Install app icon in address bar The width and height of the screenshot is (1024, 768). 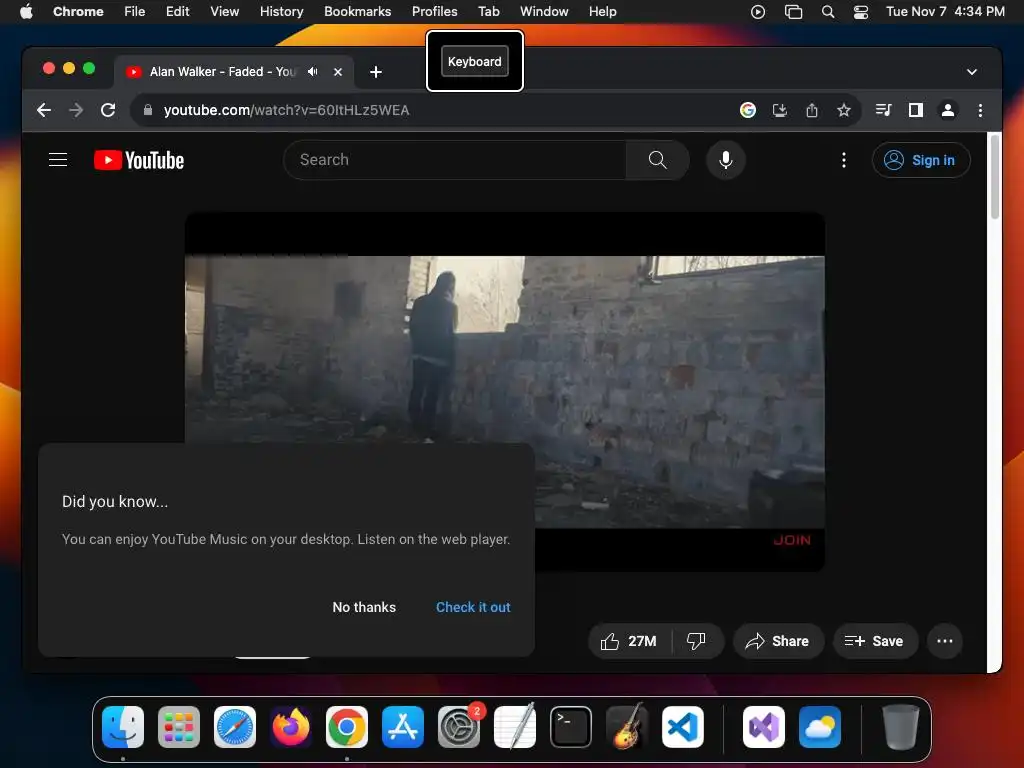(x=780, y=110)
